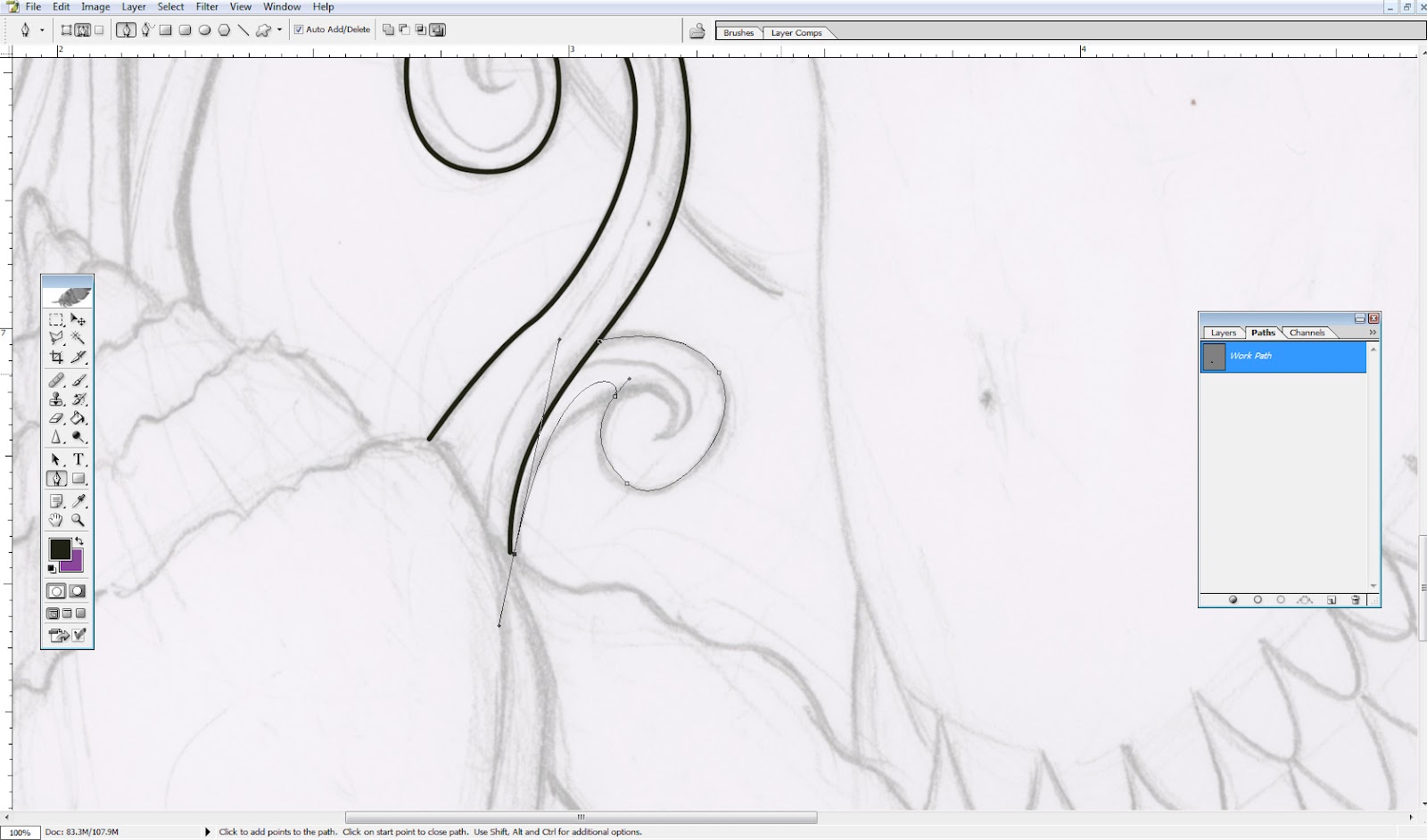Activate the Zoom tool
1427x840 pixels.
tap(78, 520)
